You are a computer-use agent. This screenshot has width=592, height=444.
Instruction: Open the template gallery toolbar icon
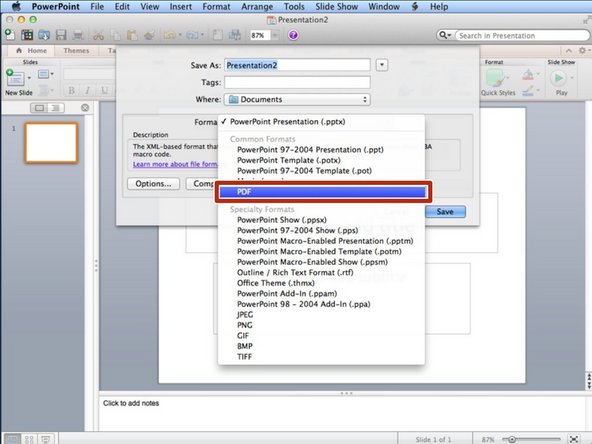(x=27, y=35)
